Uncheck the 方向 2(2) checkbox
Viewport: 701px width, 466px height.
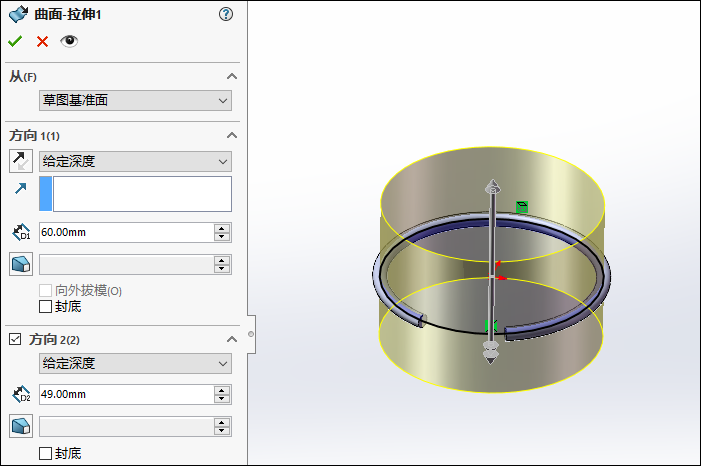click(x=15, y=339)
